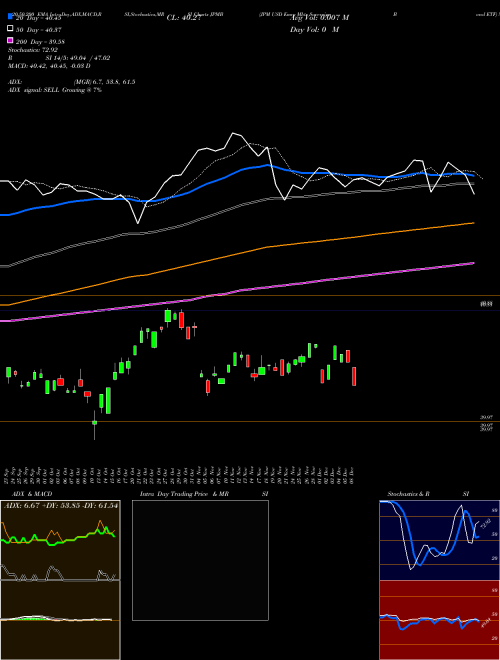Click the magenta 200 Day legend swatch
Screen dimensions: 500x660
point(10,41)
